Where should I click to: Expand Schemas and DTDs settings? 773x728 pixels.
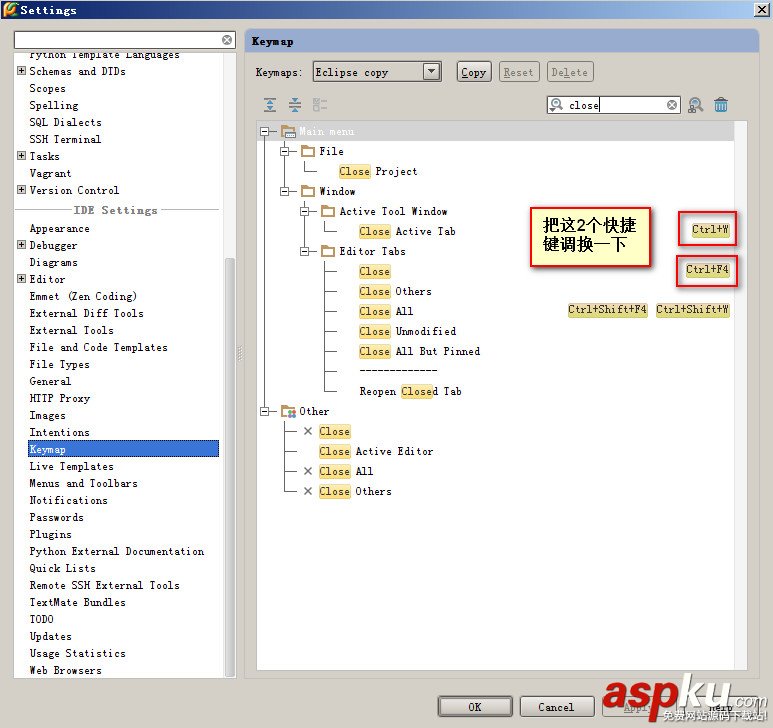pos(21,70)
